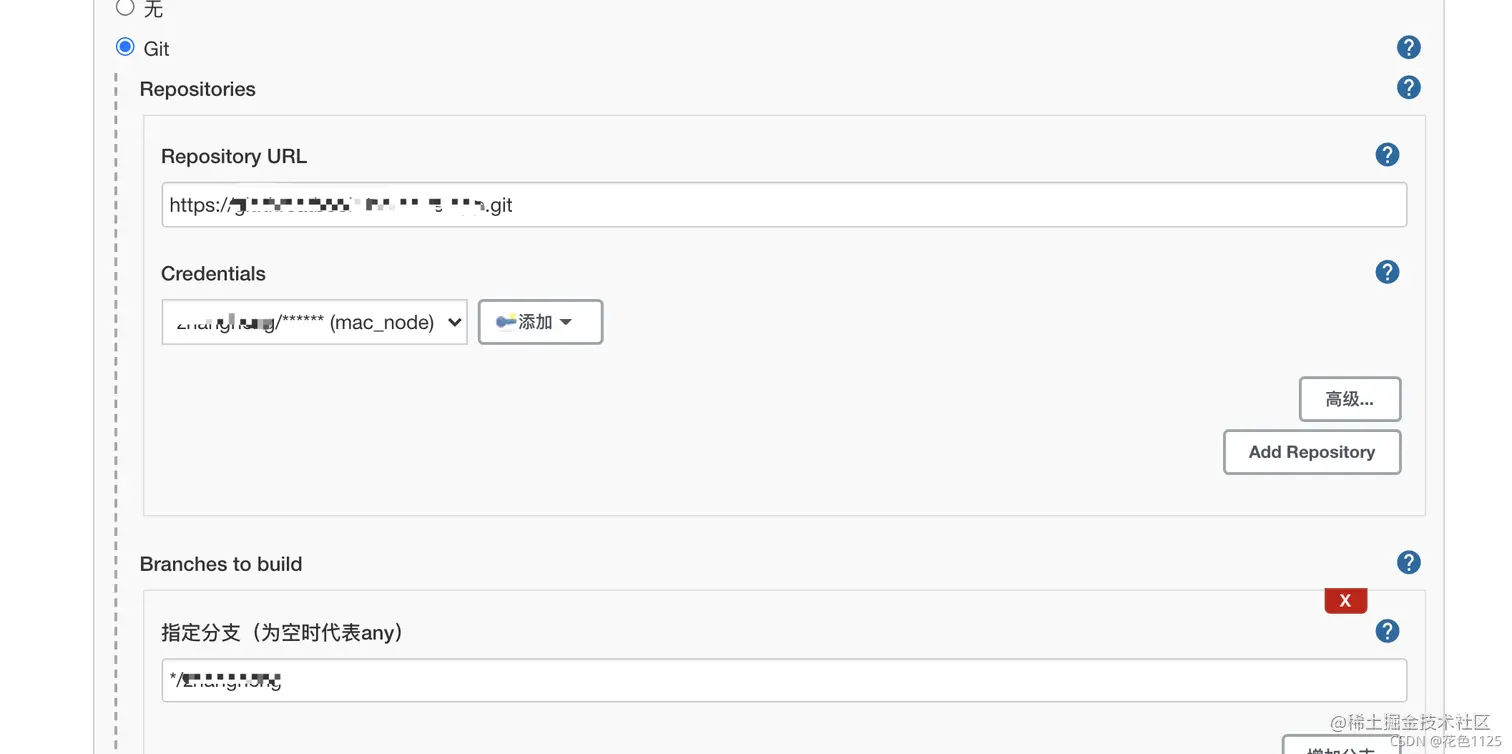1512x754 pixels.
Task: Click the Add Repository button
Action: pyautogui.click(x=1311, y=452)
